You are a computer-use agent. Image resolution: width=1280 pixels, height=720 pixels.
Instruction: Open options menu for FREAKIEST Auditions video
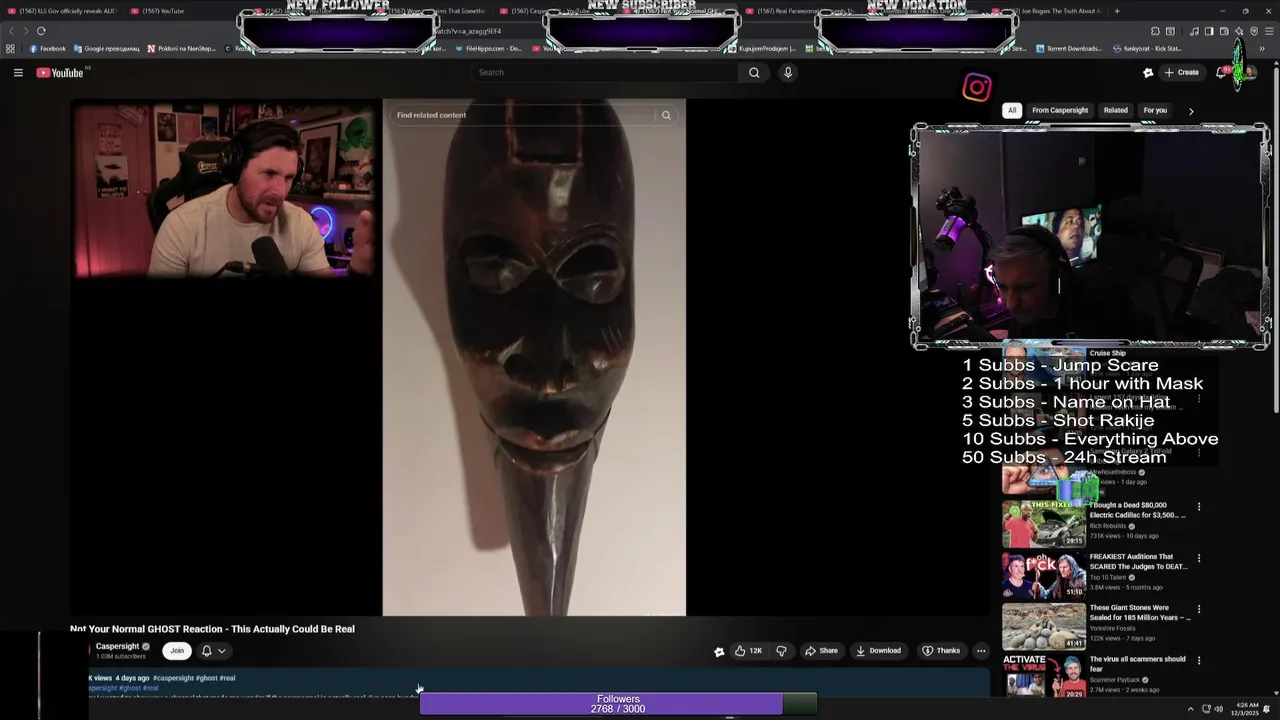click(x=1199, y=558)
